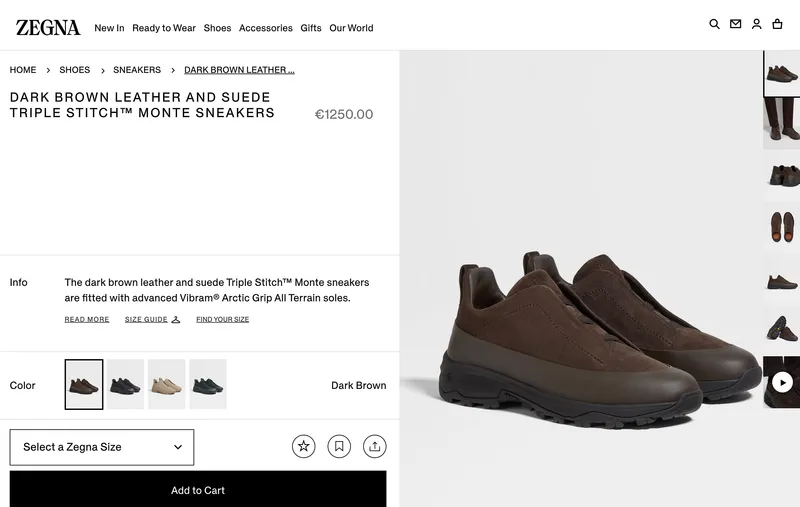The width and height of the screenshot is (800, 507).
Task: Click the Read More link
Action: point(87,319)
